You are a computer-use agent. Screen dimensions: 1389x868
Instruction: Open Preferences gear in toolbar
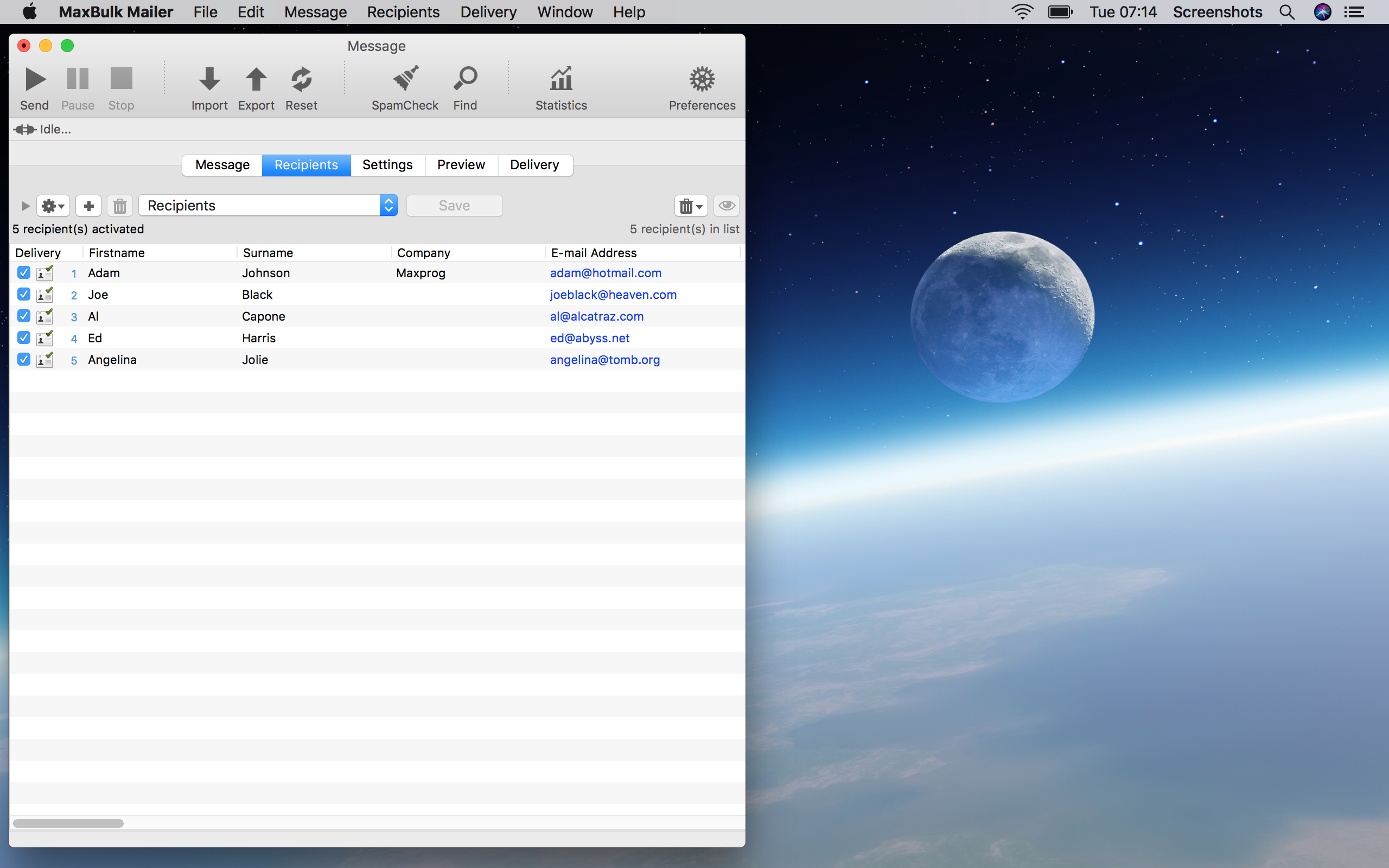tap(702, 79)
